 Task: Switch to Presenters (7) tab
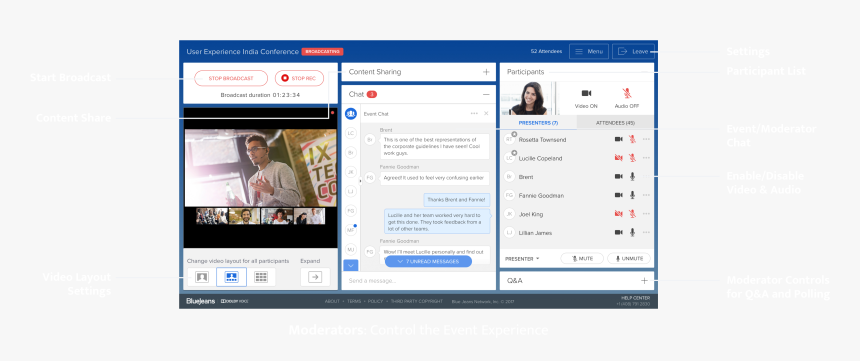tap(538, 123)
